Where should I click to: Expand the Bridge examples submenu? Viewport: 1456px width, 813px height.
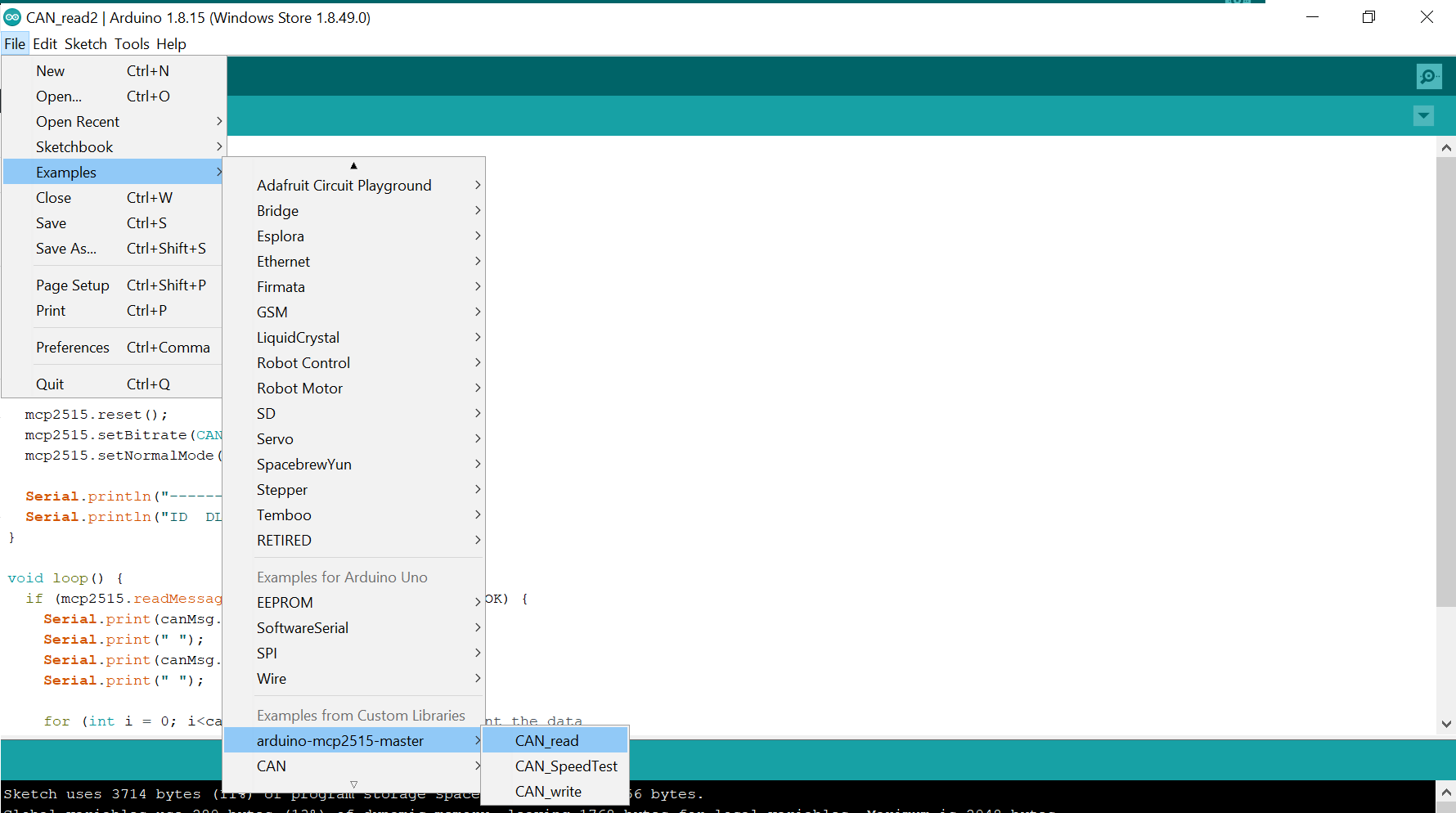[x=354, y=211]
